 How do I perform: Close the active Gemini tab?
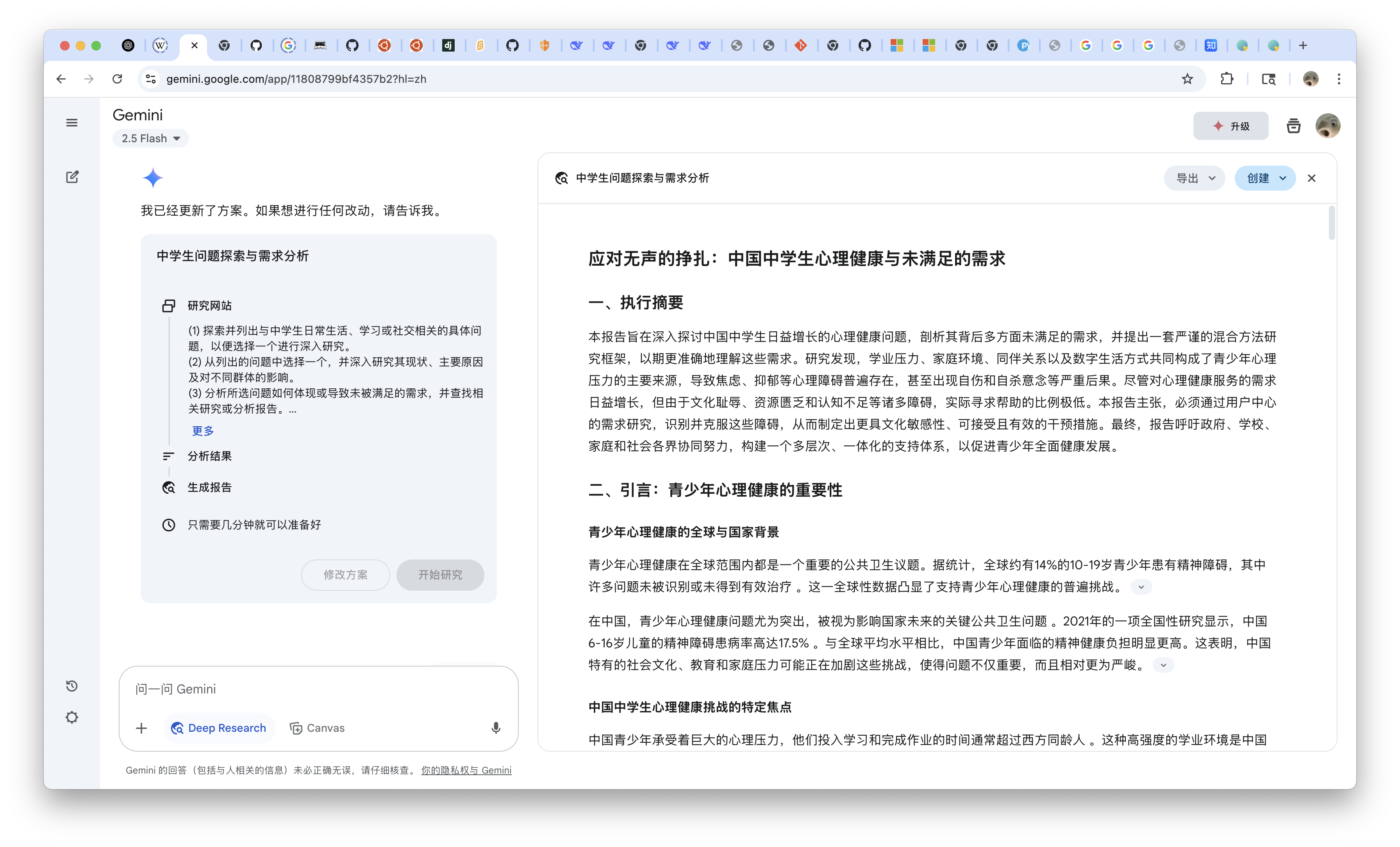coord(194,45)
